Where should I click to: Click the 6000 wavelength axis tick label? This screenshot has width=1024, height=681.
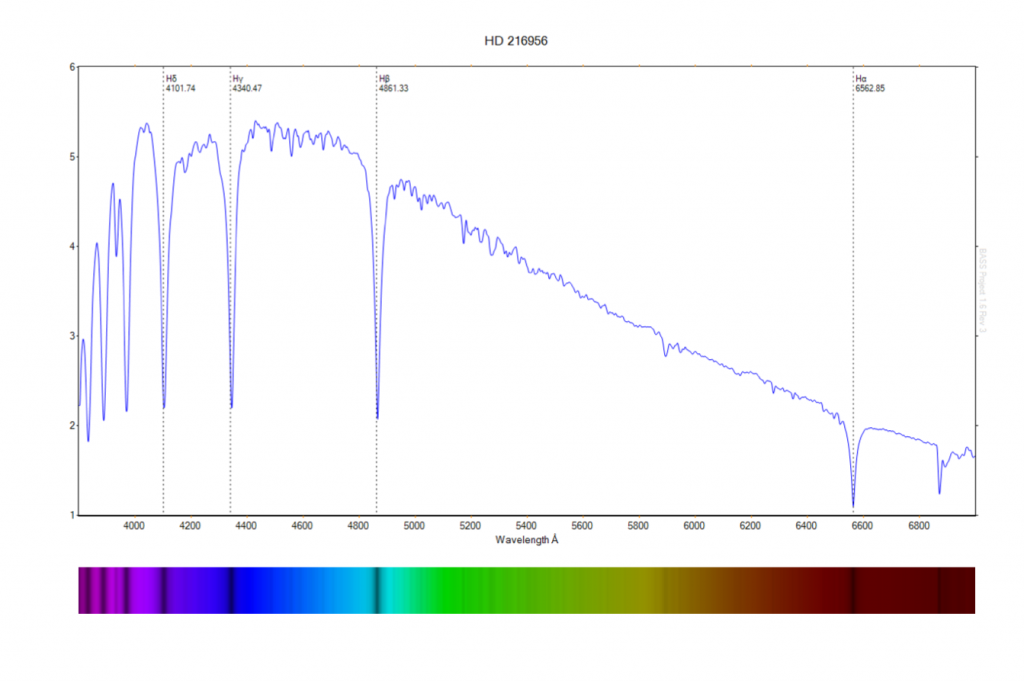pos(694,525)
